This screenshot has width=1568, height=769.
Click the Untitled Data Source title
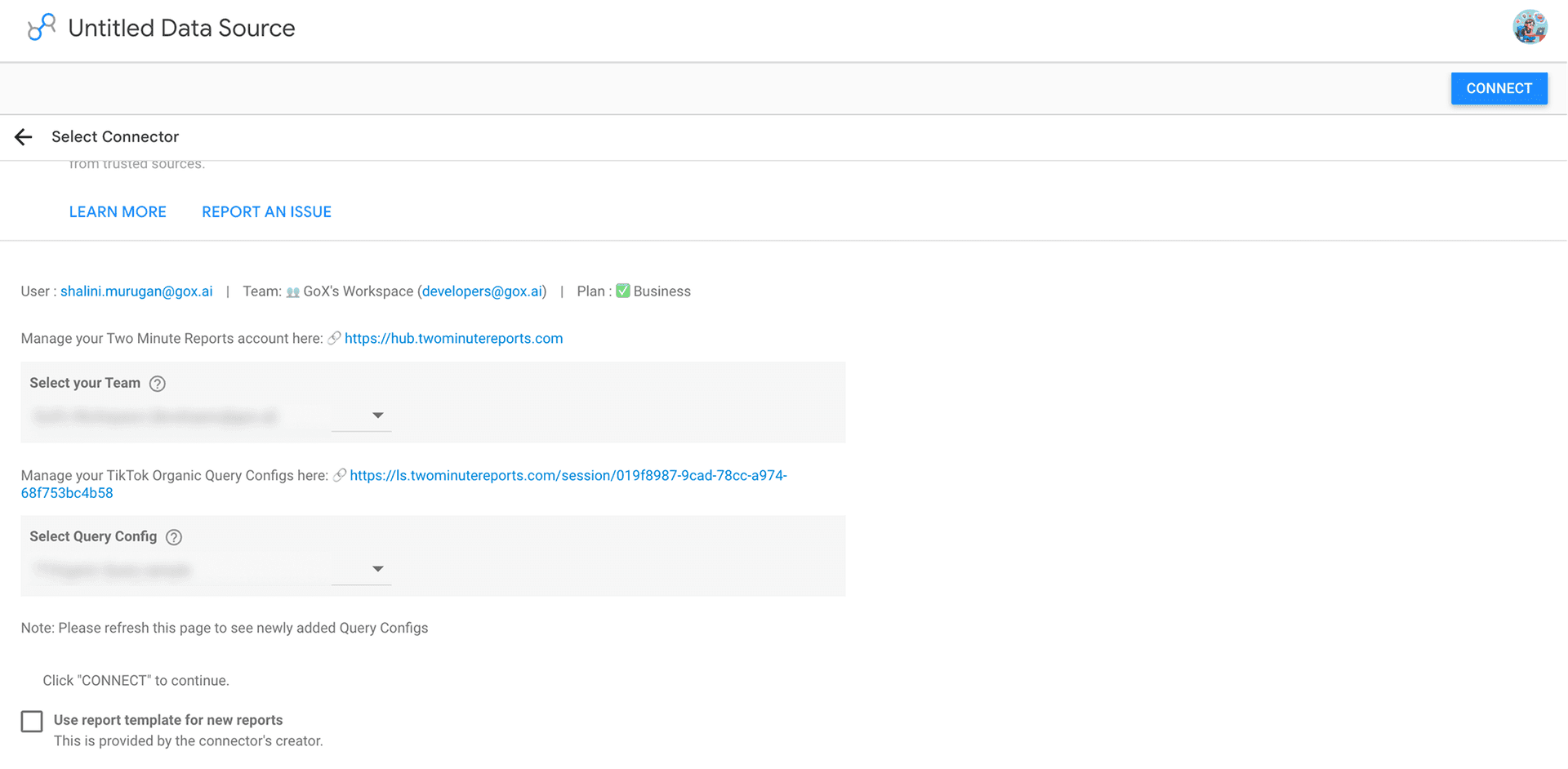tap(181, 28)
